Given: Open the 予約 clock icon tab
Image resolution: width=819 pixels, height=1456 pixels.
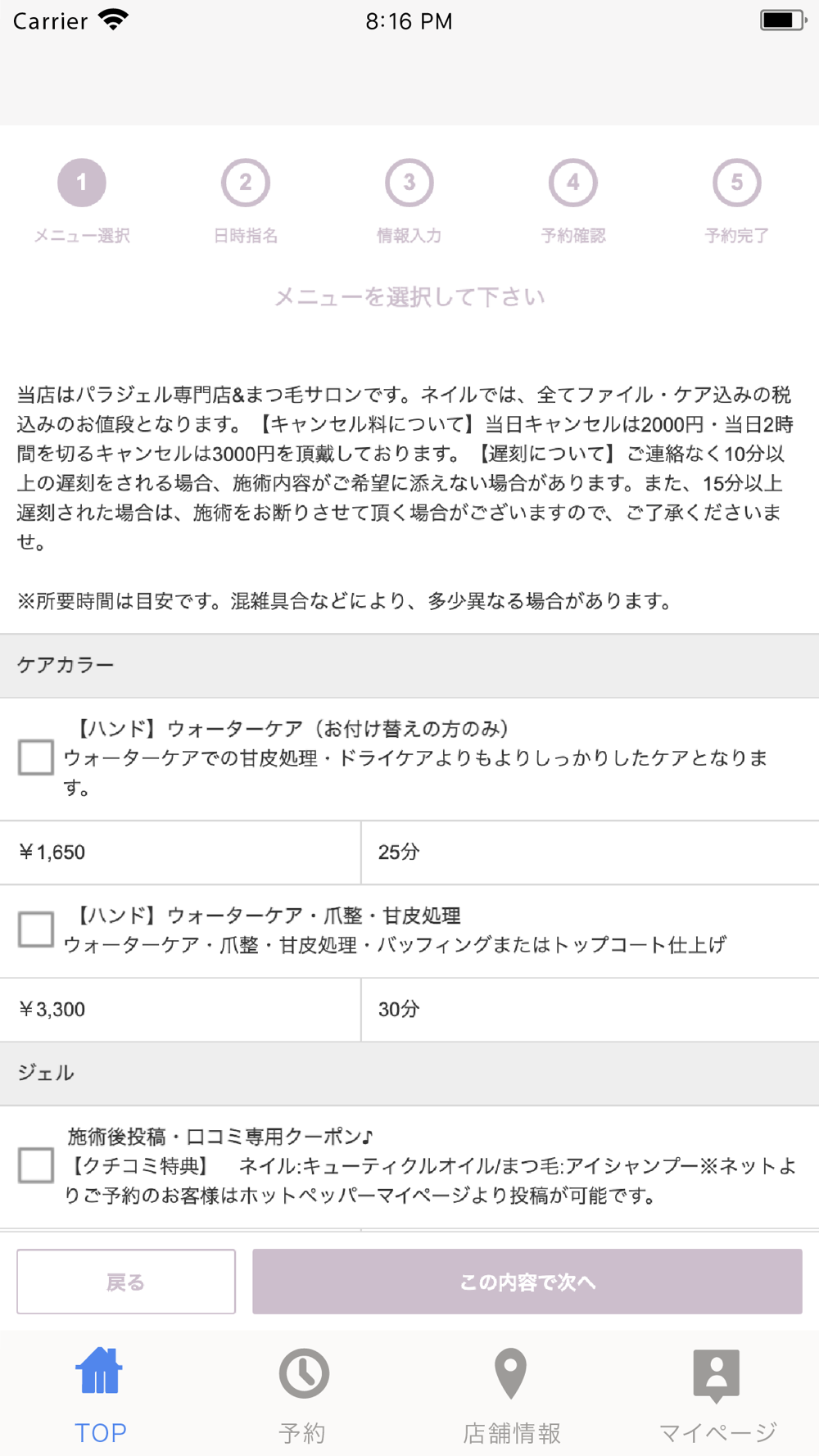Looking at the screenshot, I should pos(304,1373).
